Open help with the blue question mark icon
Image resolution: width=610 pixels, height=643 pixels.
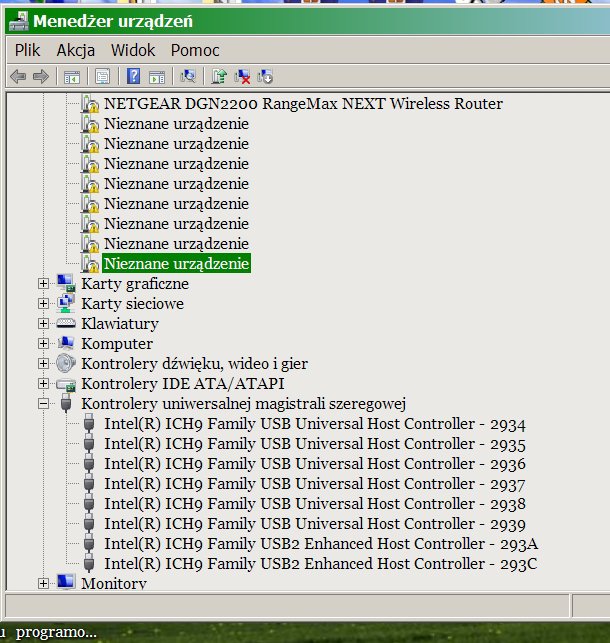point(133,76)
